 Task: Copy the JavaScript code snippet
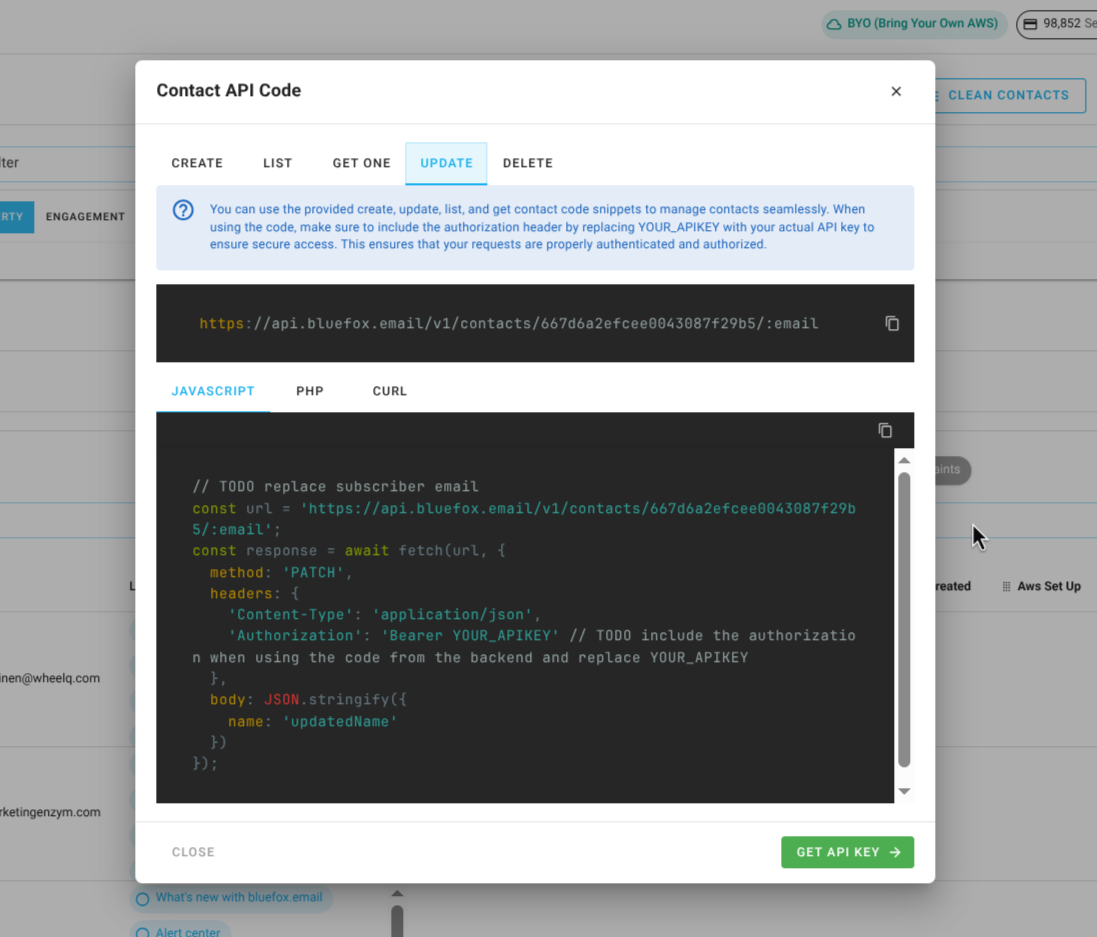coord(884,430)
